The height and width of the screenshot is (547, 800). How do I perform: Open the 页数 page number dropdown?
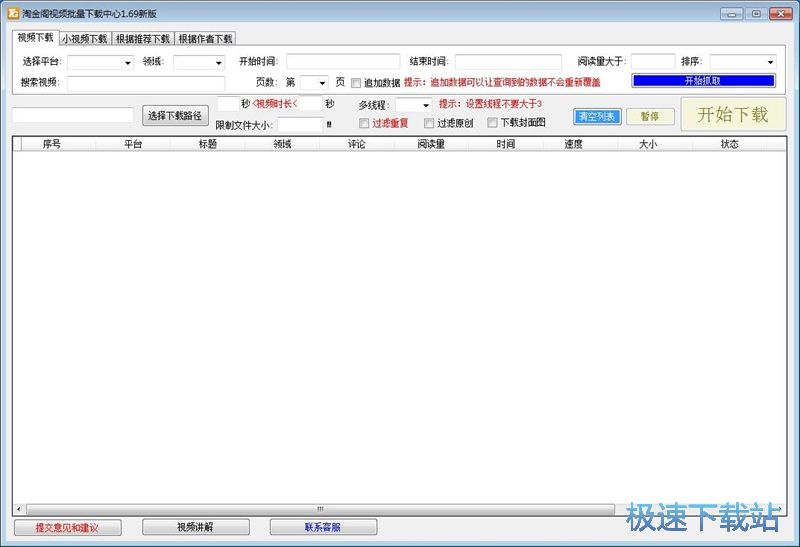tap(313, 83)
